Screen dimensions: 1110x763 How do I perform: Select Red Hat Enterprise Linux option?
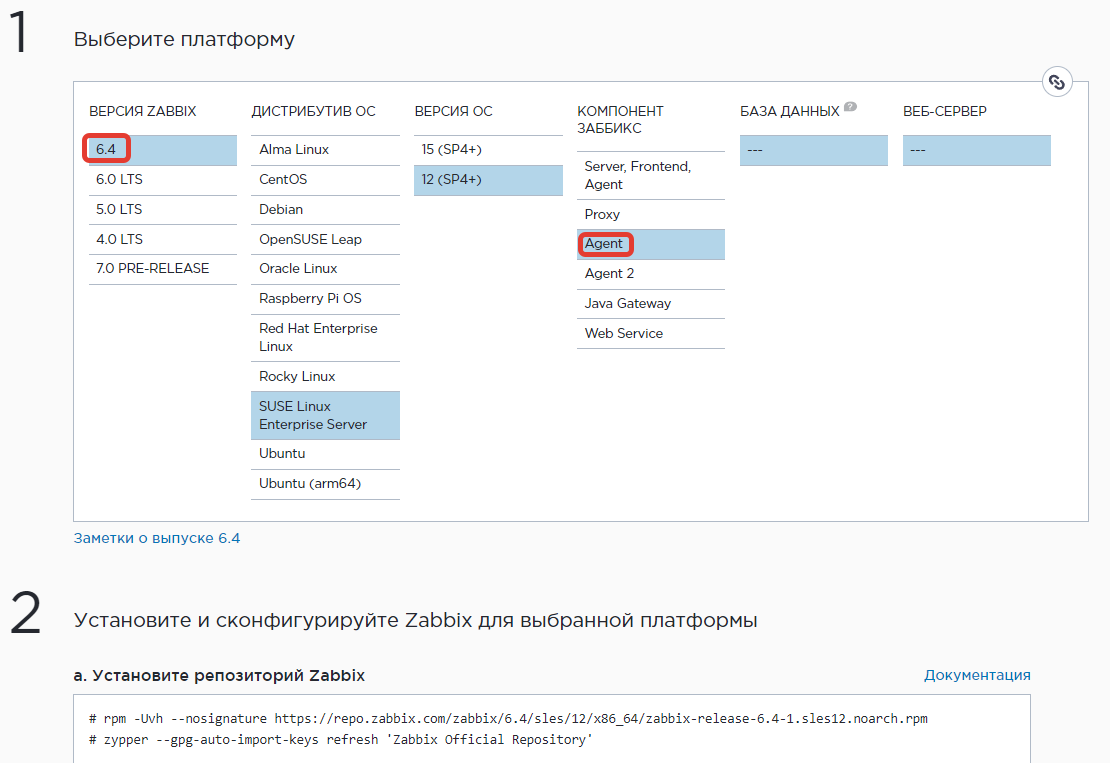[318, 337]
